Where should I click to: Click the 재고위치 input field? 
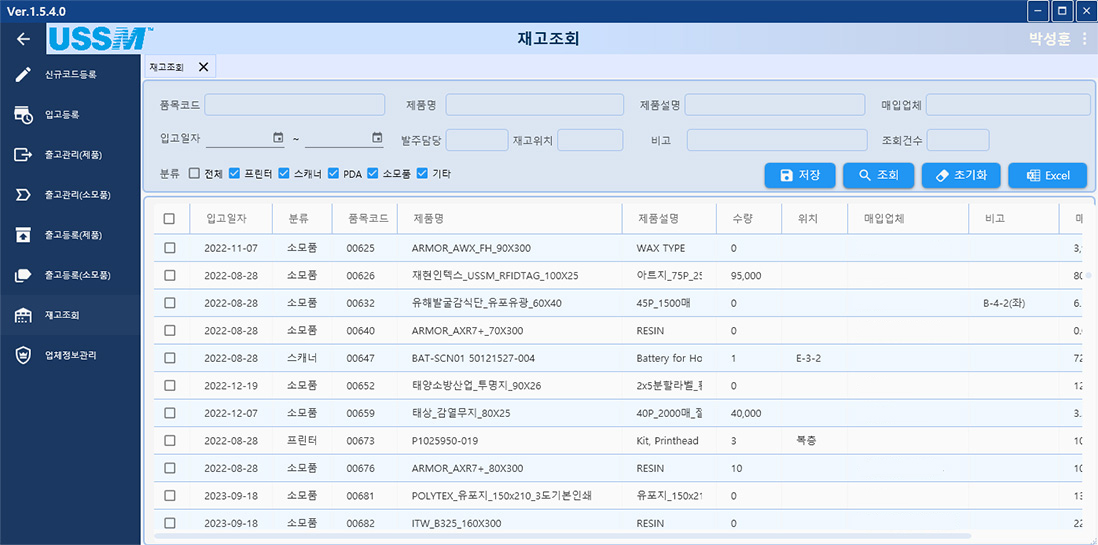[590, 140]
